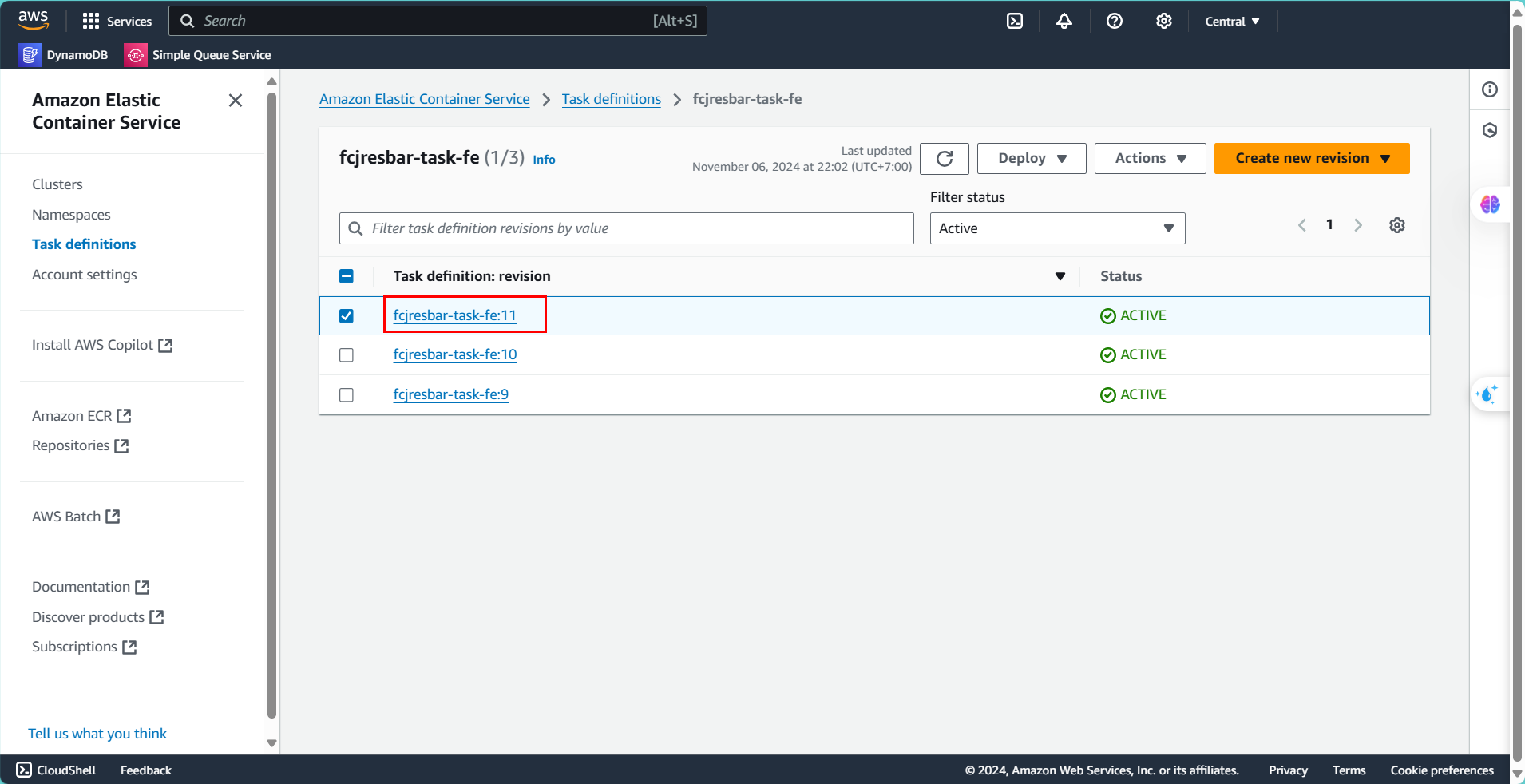Open Account settings in the sidebar
Screen dimensions: 1525x784
coord(85,275)
